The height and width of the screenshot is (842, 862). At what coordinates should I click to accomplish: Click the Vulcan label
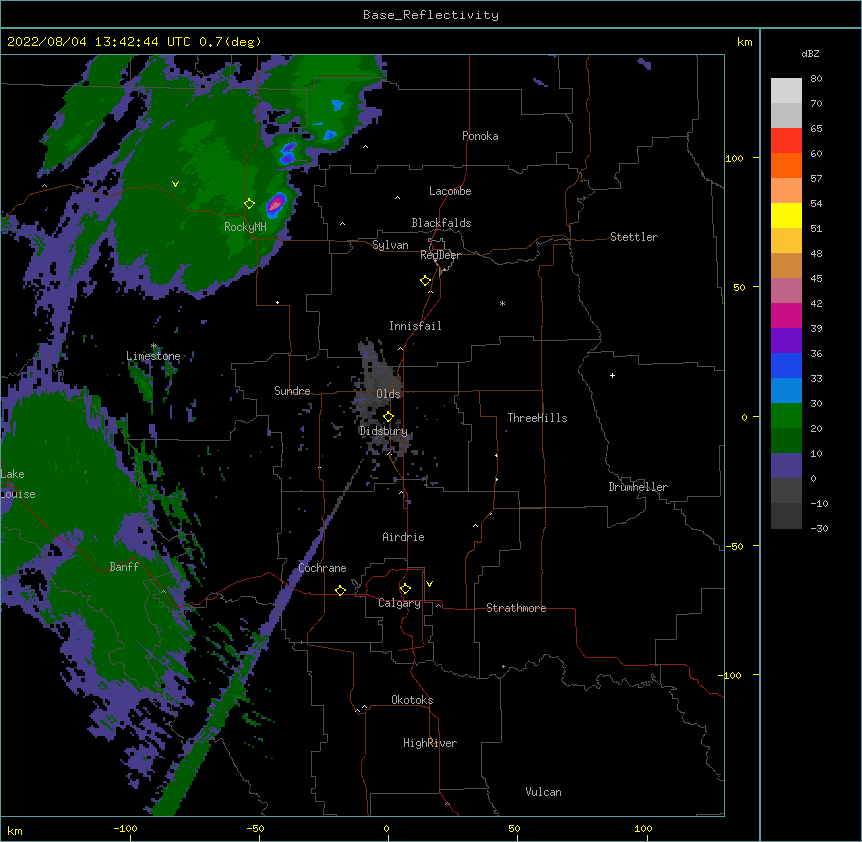coord(543,792)
